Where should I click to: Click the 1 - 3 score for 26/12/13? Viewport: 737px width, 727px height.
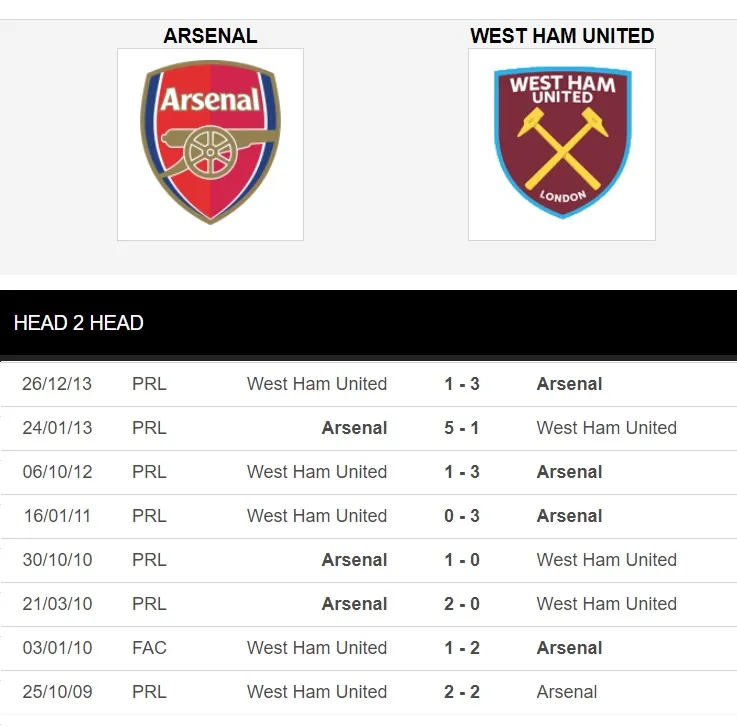coord(462,384)
